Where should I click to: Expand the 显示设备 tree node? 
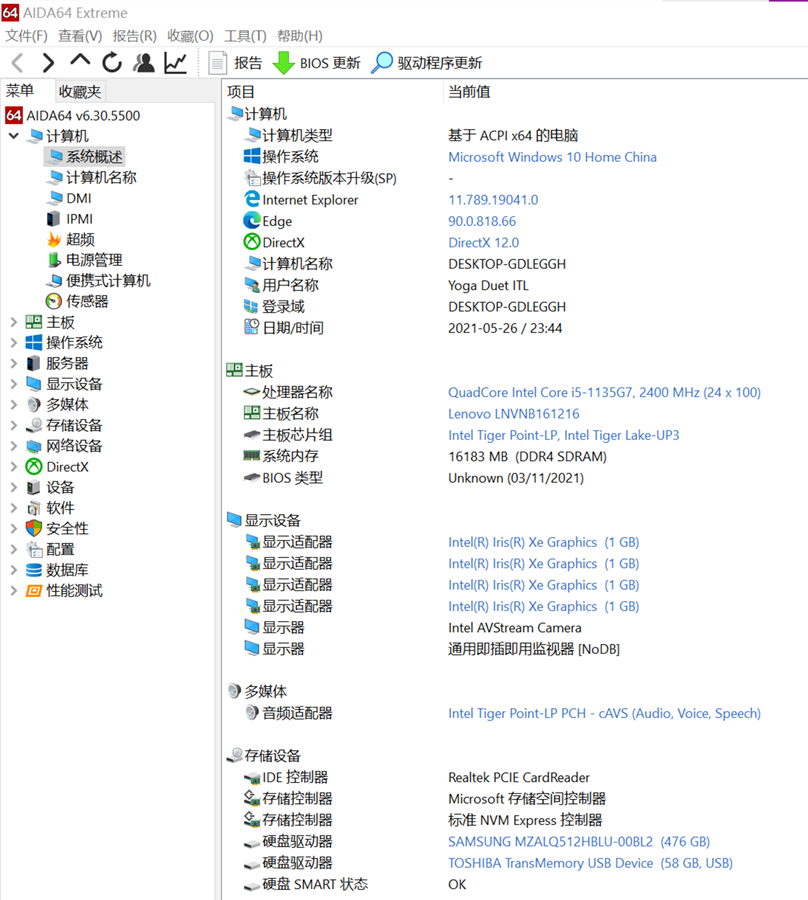(14, 384)
